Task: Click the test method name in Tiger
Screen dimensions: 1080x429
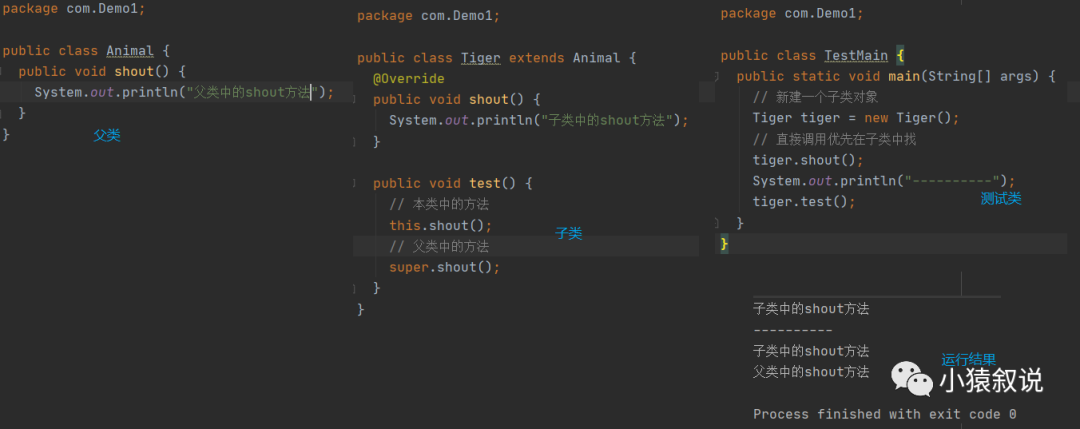Action: pos(484,183)
